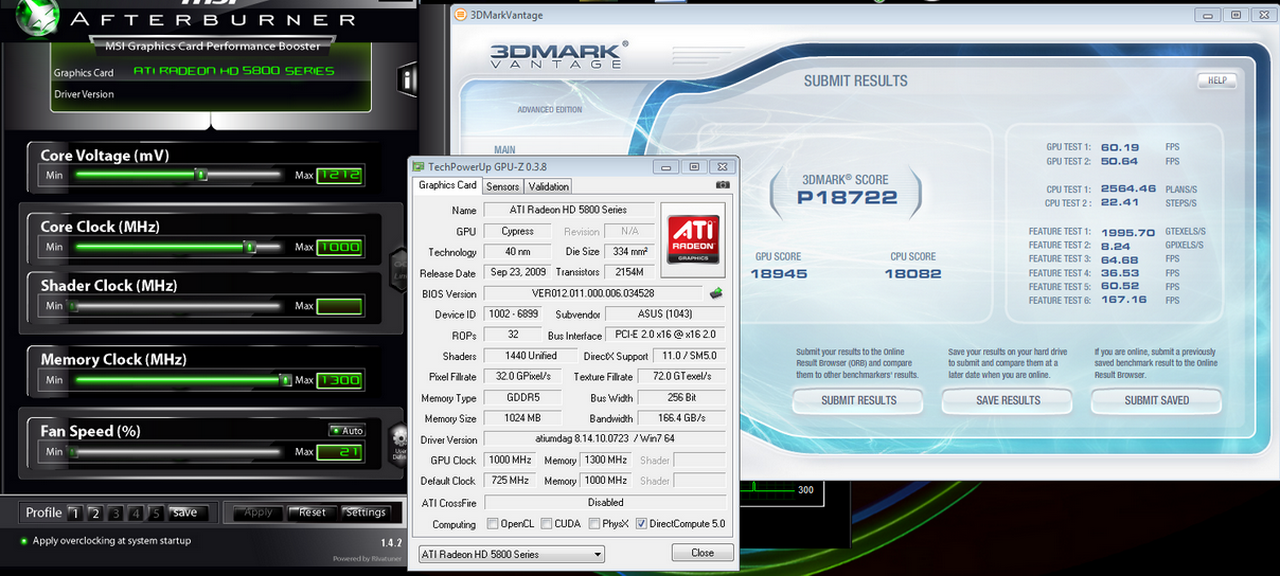Select Afterburner profile slot 2

pos(95,513)
